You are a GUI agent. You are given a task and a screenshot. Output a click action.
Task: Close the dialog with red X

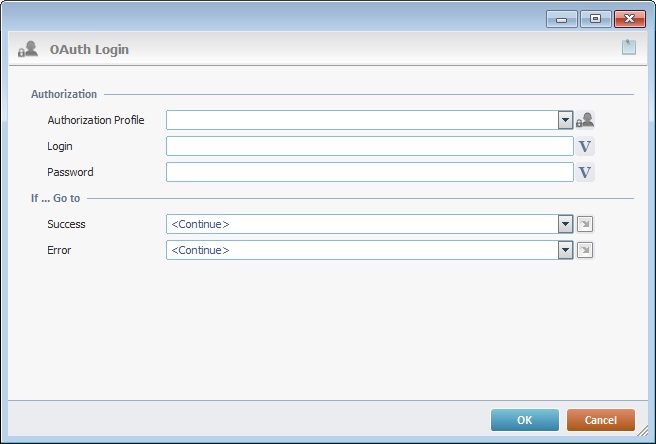[630, 19]
